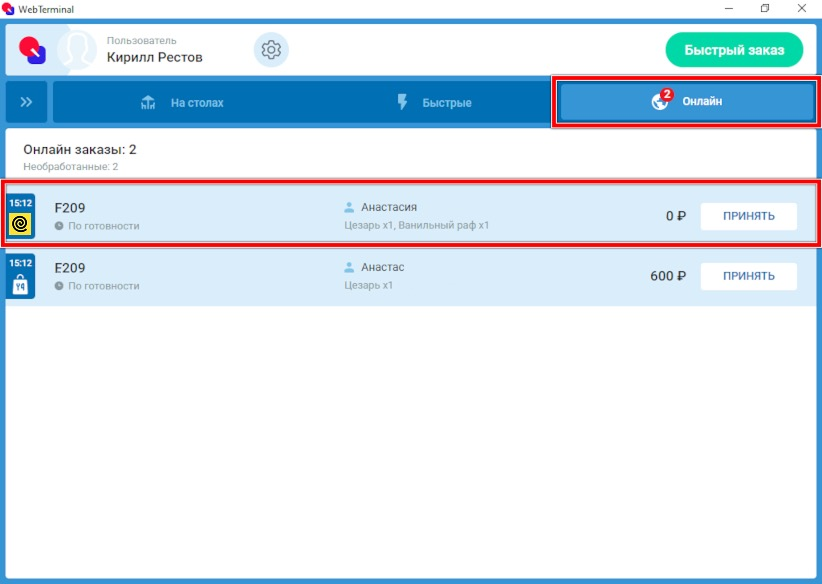
Task: Select order number F209
Action: pyautogui.click(x=70, y=208)
